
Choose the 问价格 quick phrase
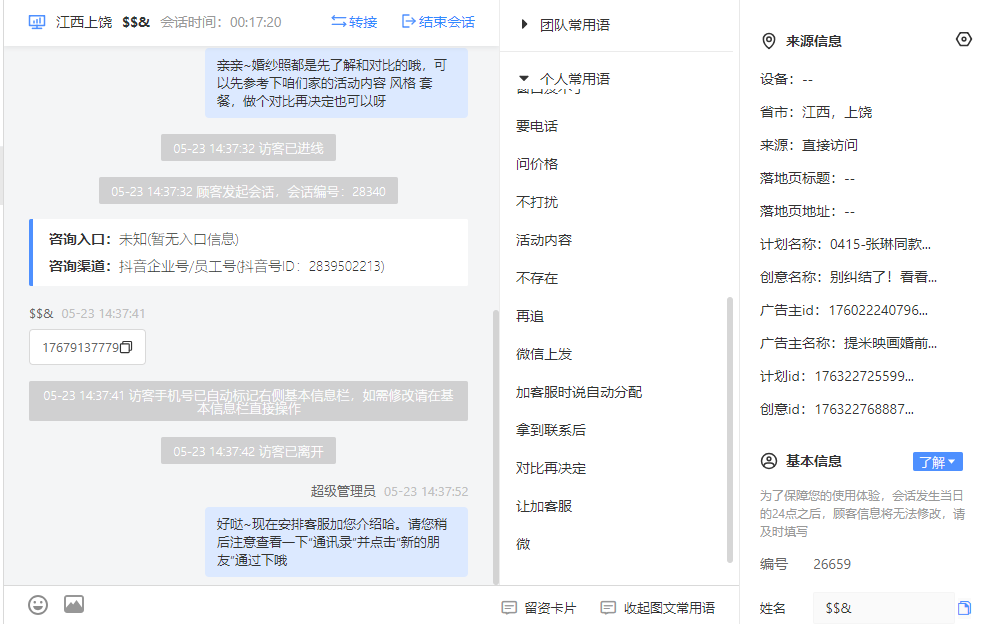click(x=537, y=164)
